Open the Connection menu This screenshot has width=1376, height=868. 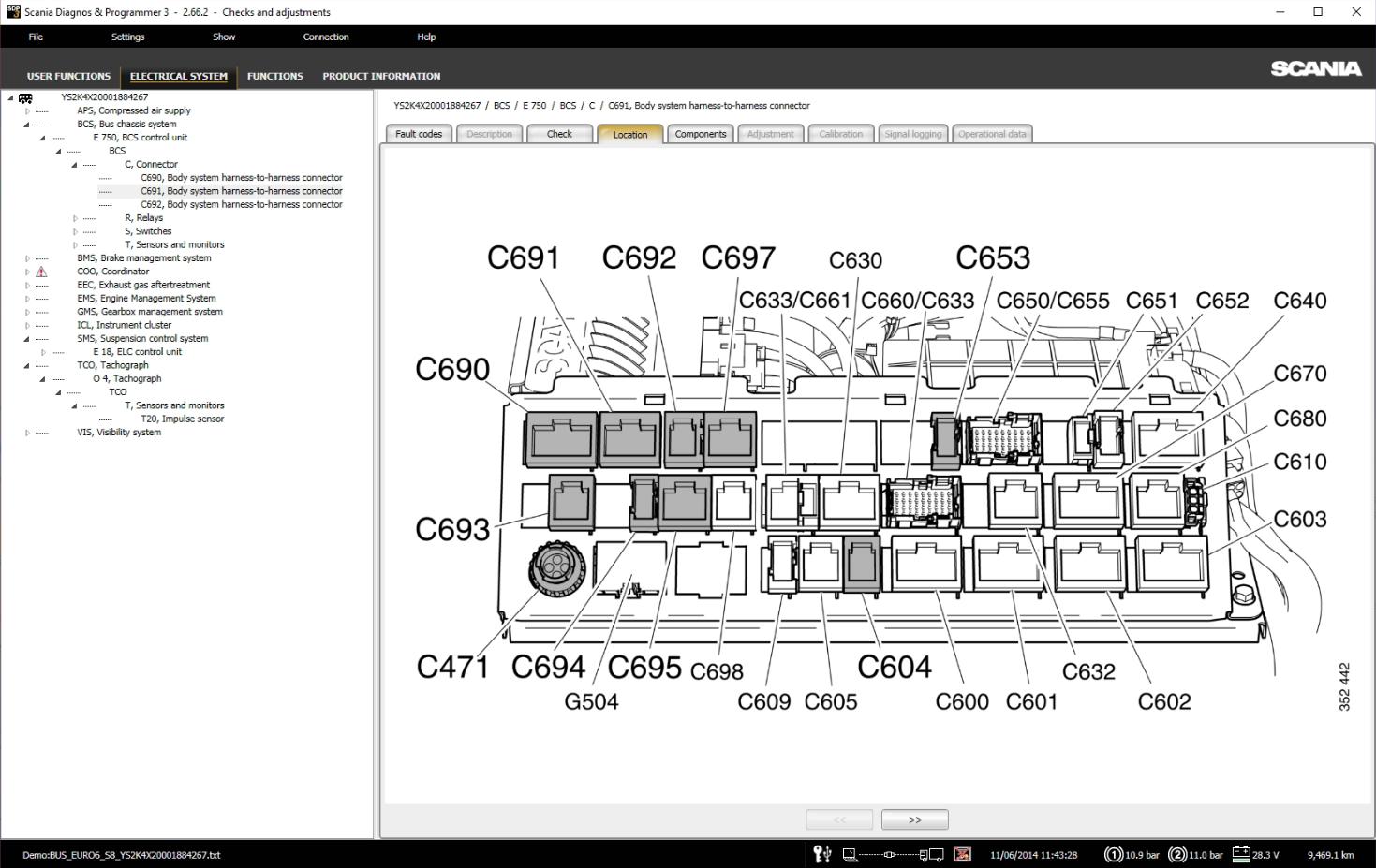click(326, 37)
